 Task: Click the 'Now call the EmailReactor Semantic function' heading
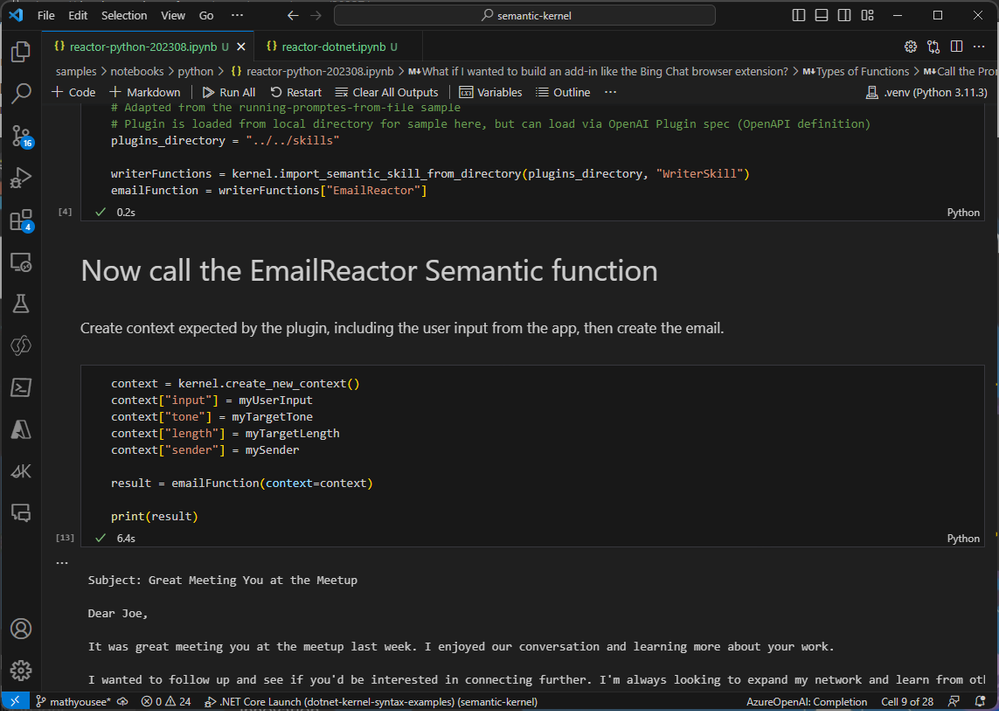pyautogui.click(x=369, y=271)
